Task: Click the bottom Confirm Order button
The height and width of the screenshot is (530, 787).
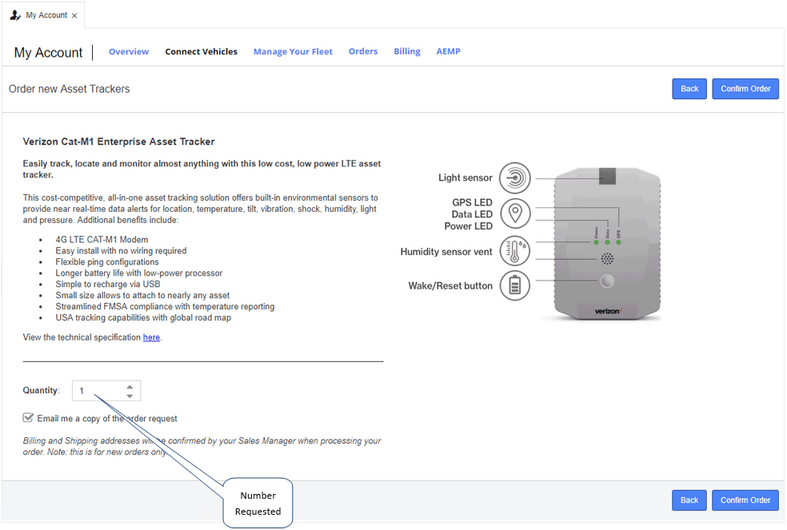Action: point(745,500)
